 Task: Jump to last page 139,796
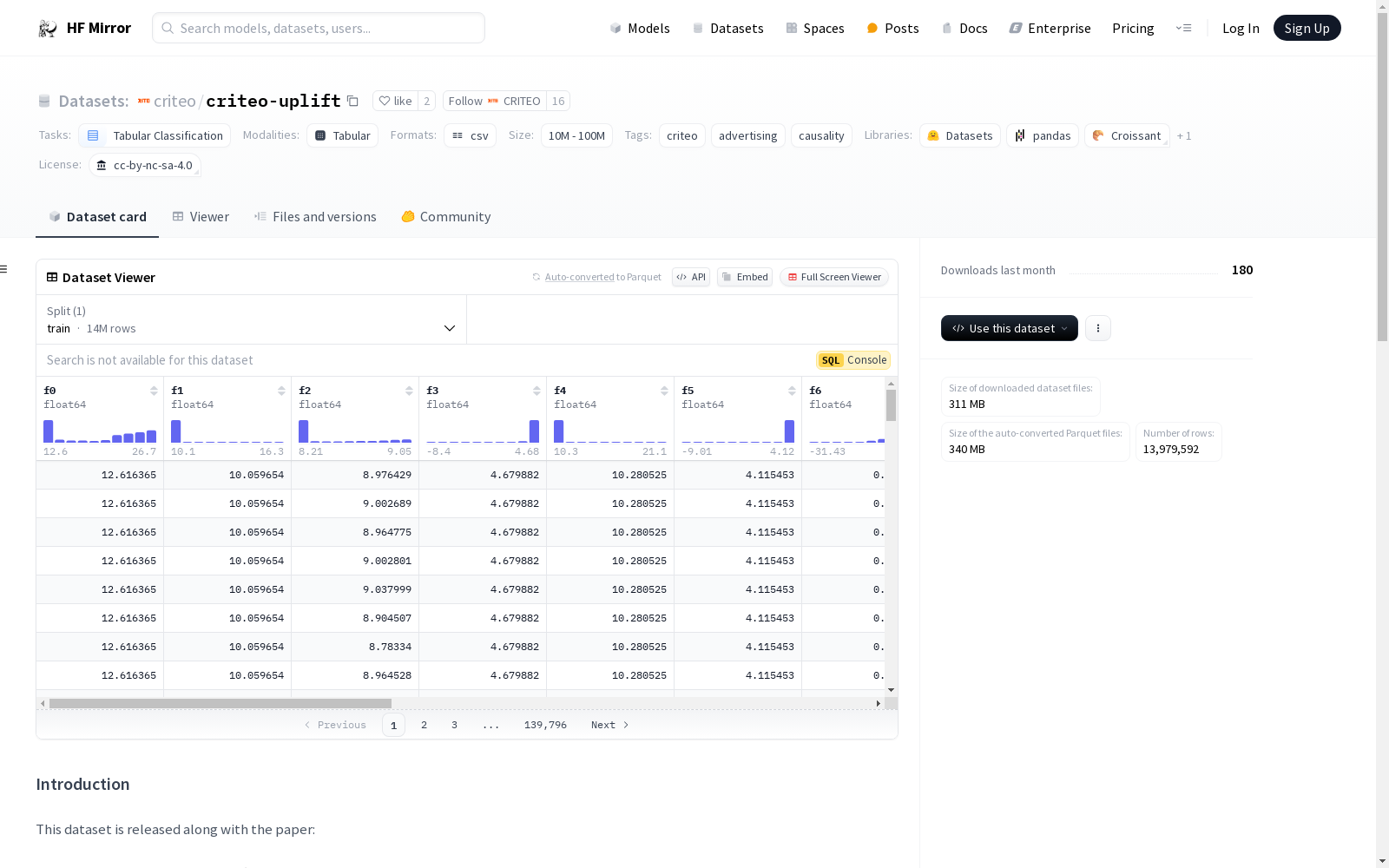[545, 725]
